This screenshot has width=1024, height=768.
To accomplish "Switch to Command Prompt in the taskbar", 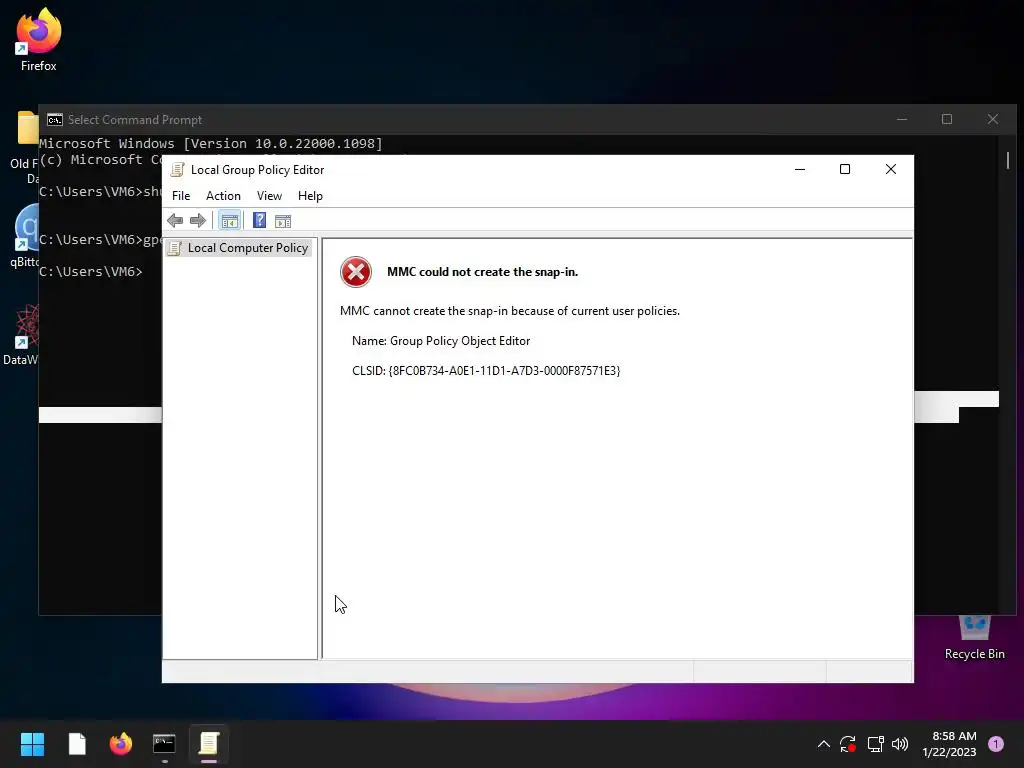I will coord(164,744).
